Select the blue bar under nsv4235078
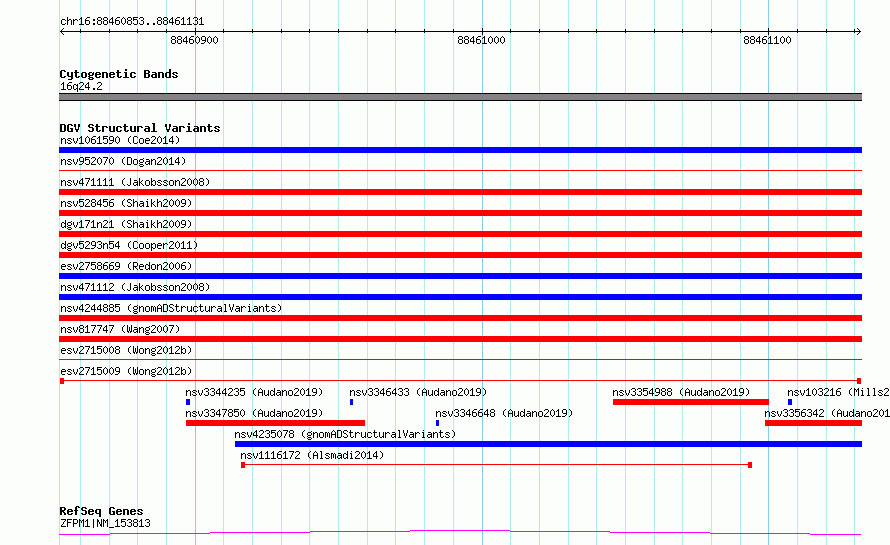 (548, 444)
